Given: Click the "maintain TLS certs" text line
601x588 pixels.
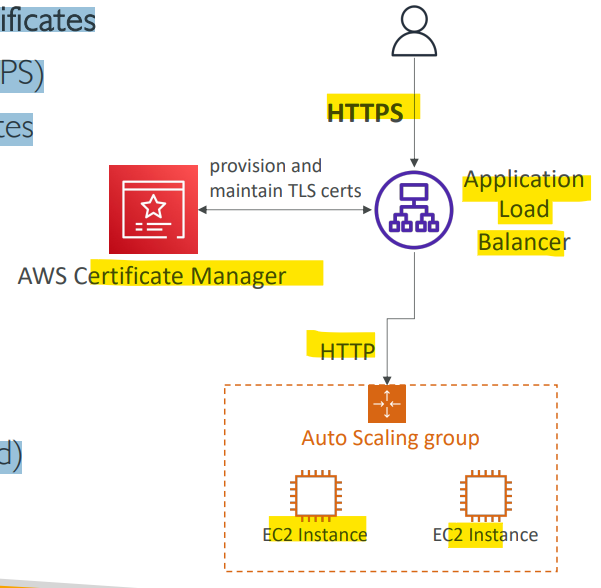Looking at the screenshot, I should [x=286, y=191].
